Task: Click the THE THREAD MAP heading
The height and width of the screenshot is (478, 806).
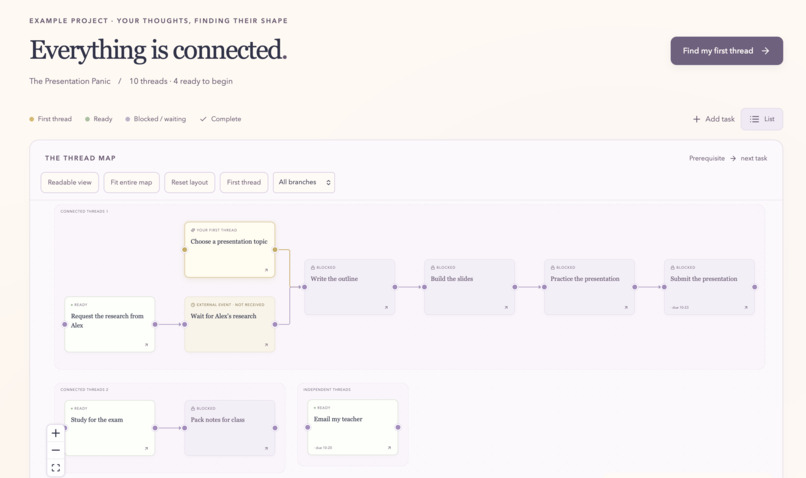Action: tap(80, 158)
